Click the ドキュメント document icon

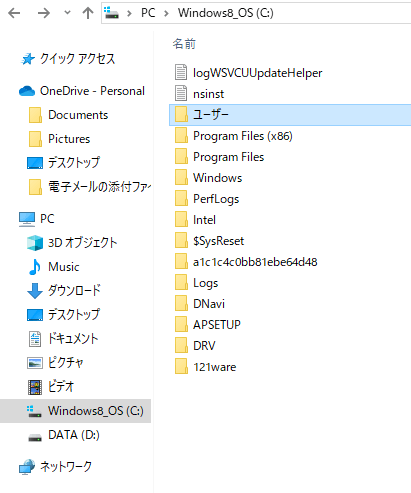click(x=35, y=339)
